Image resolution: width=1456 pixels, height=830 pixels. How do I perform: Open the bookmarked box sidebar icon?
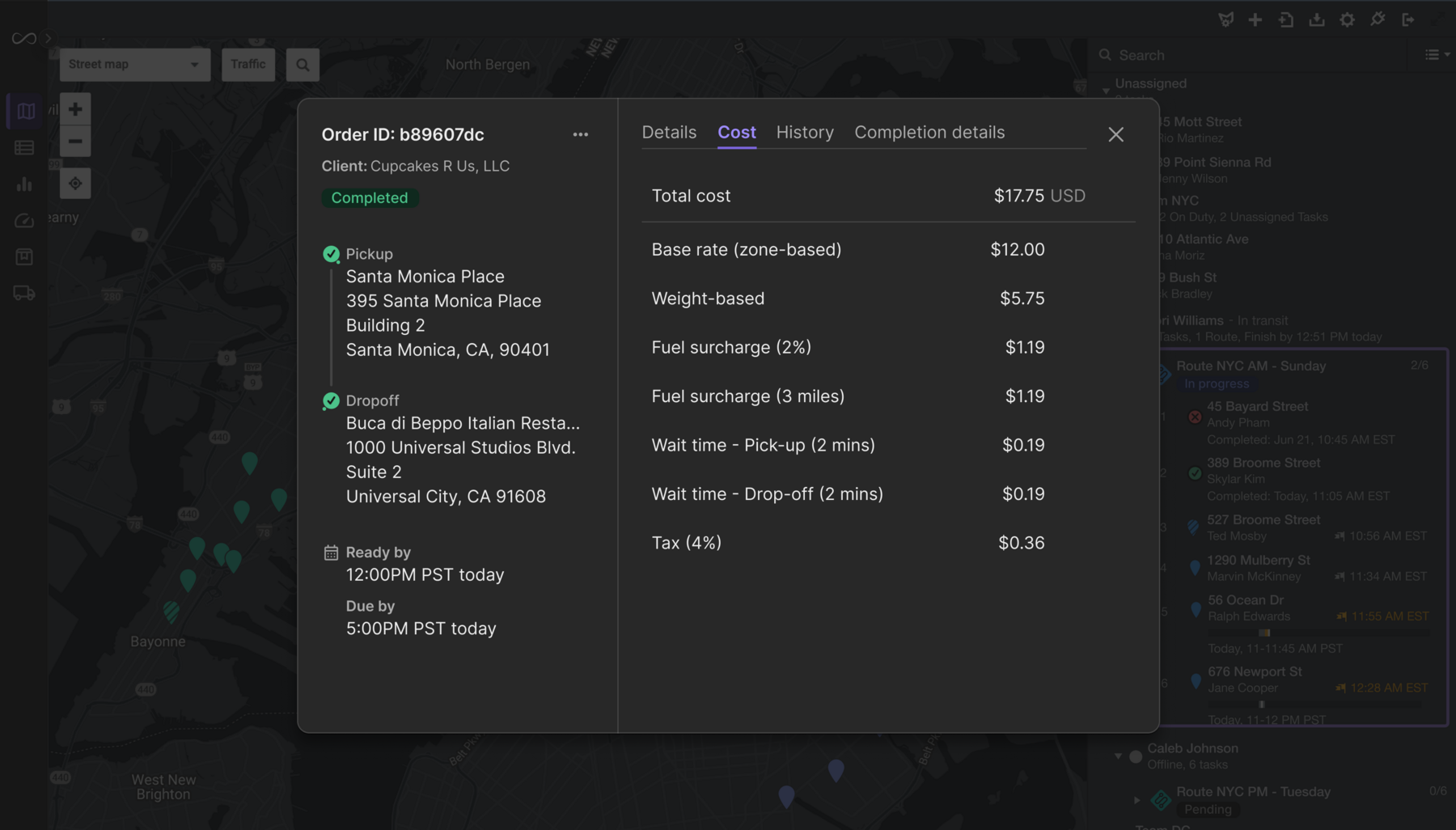tap(24, 256)
